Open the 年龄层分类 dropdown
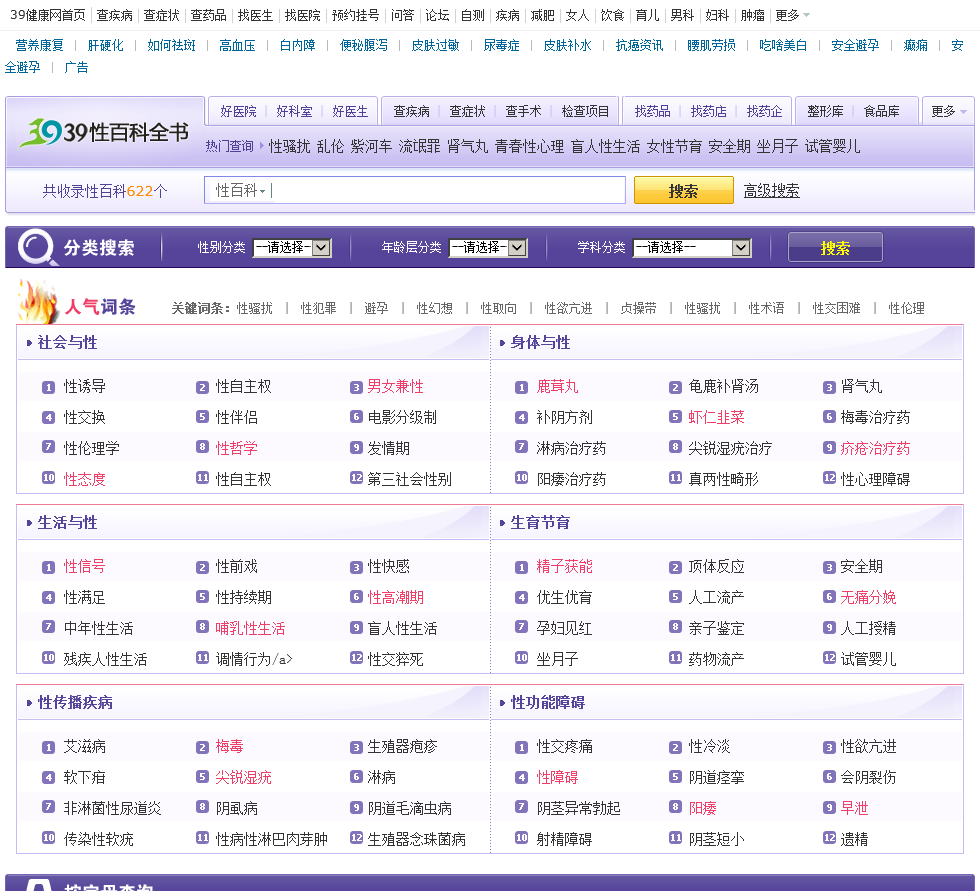 tap(487, 248)
